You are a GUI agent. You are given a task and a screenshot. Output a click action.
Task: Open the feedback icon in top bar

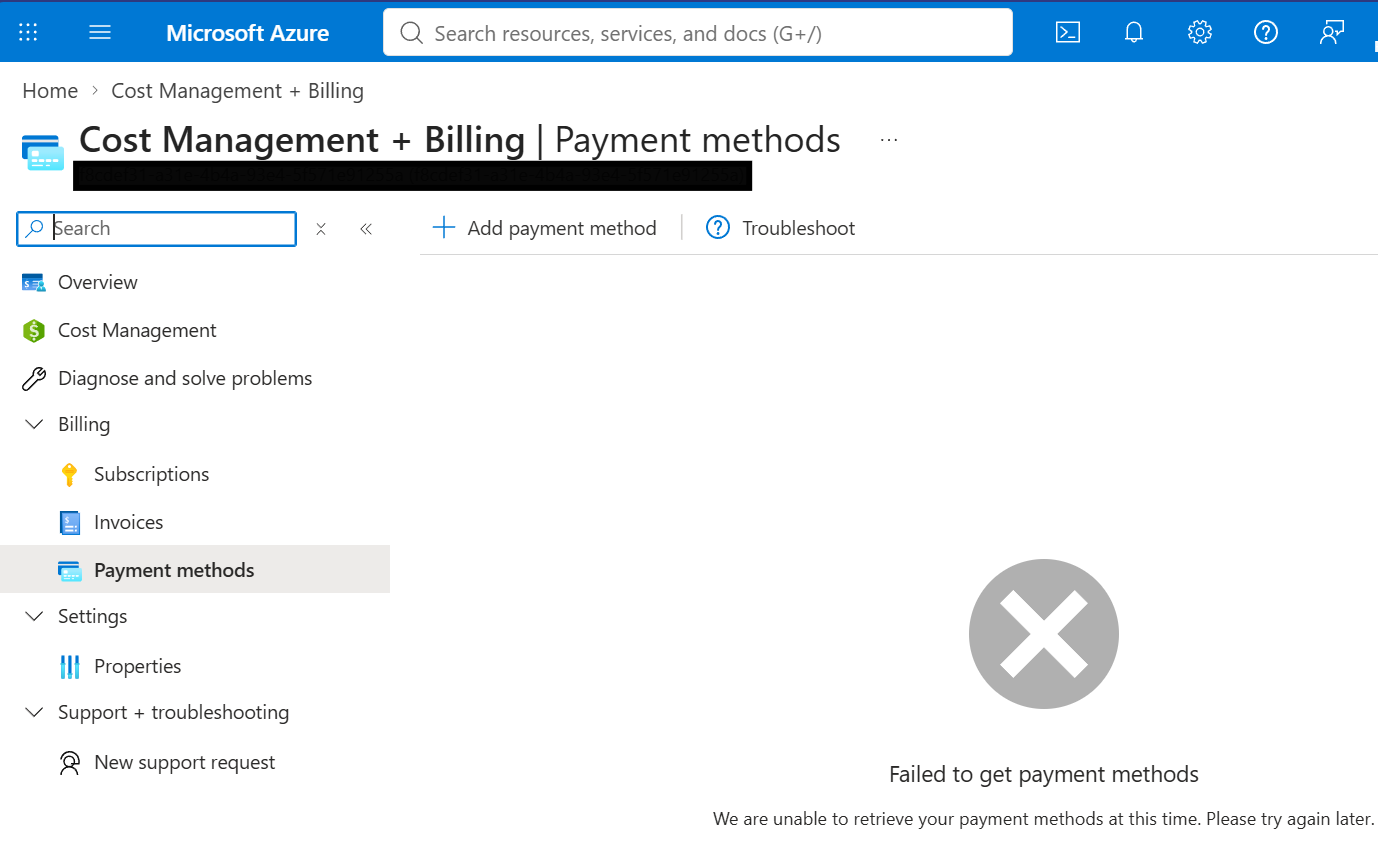pyautogui.click(x=1332, y=32)
